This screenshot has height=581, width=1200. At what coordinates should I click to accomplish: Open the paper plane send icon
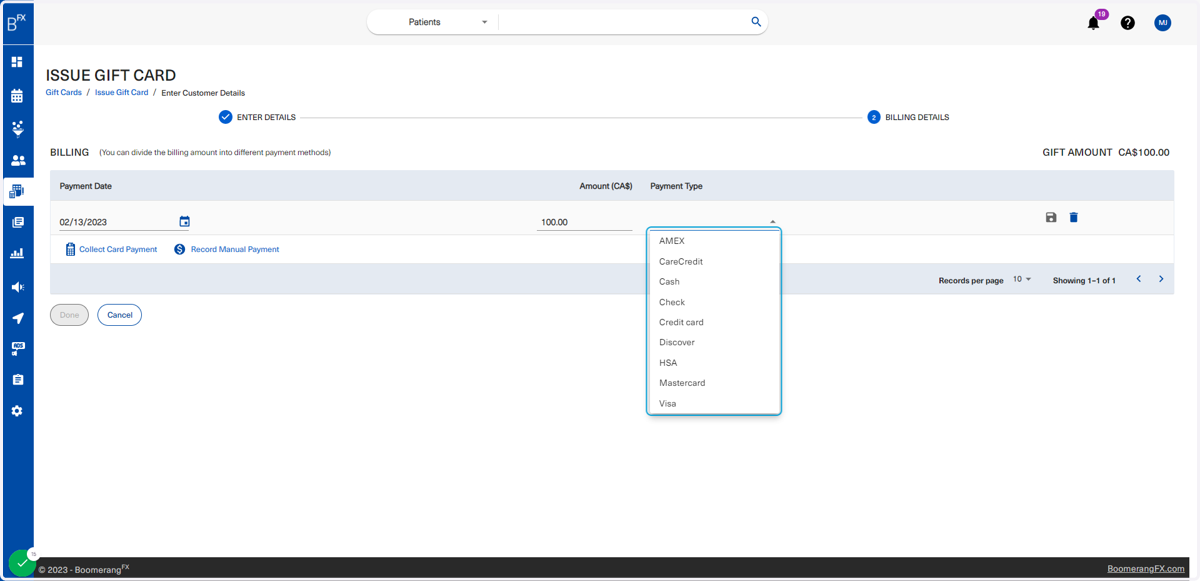(x=17, y=318)
